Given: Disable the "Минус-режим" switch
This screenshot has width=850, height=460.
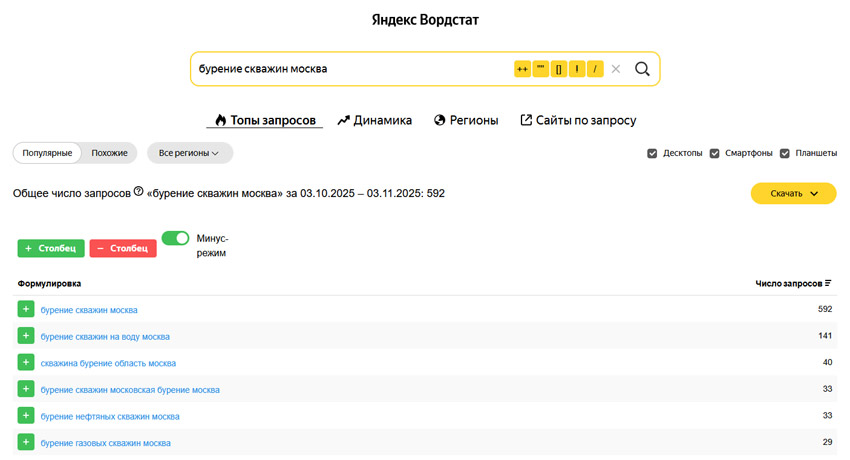Looking at the screenshot, I should (176, 239).
